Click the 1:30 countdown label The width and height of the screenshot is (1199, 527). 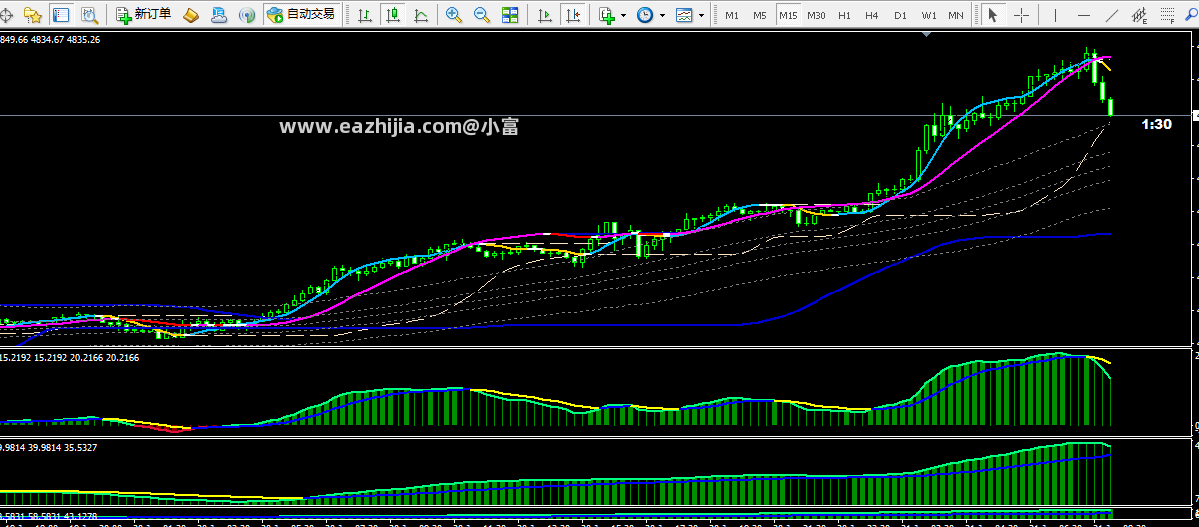click(x=1156, y=124)
